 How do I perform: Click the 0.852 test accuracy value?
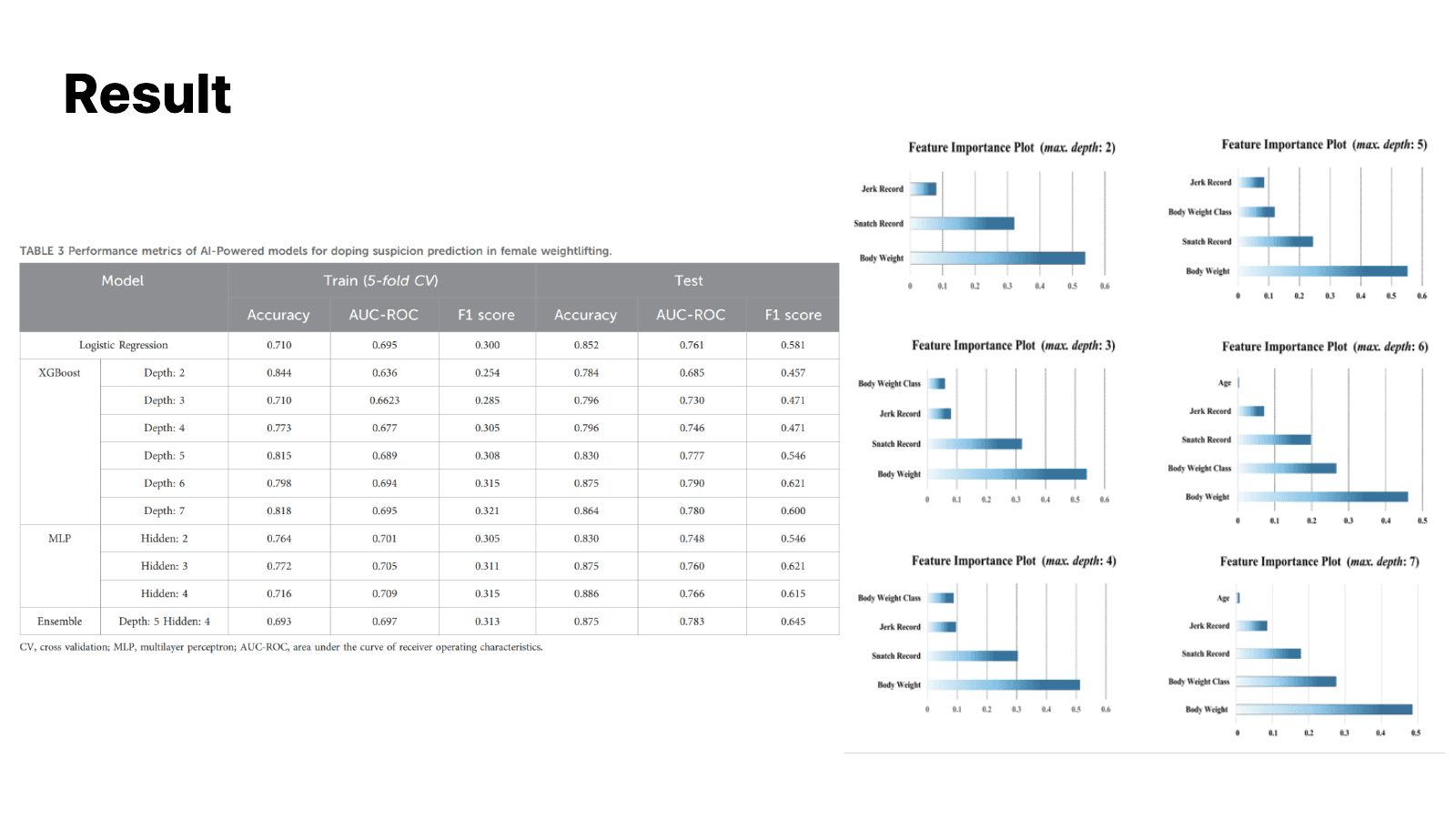pyautogui.click(x=586, y=345)
